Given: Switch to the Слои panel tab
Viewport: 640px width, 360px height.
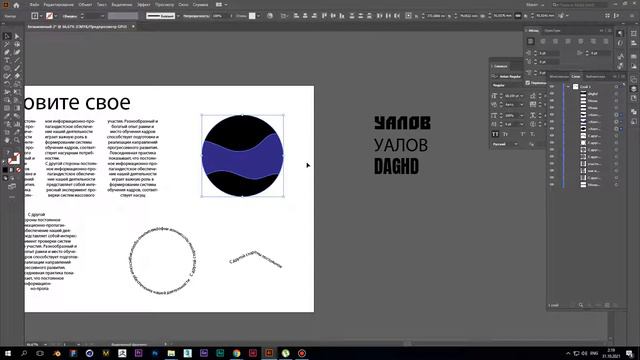Looking at the screenshot, I should tap(576, 76).
